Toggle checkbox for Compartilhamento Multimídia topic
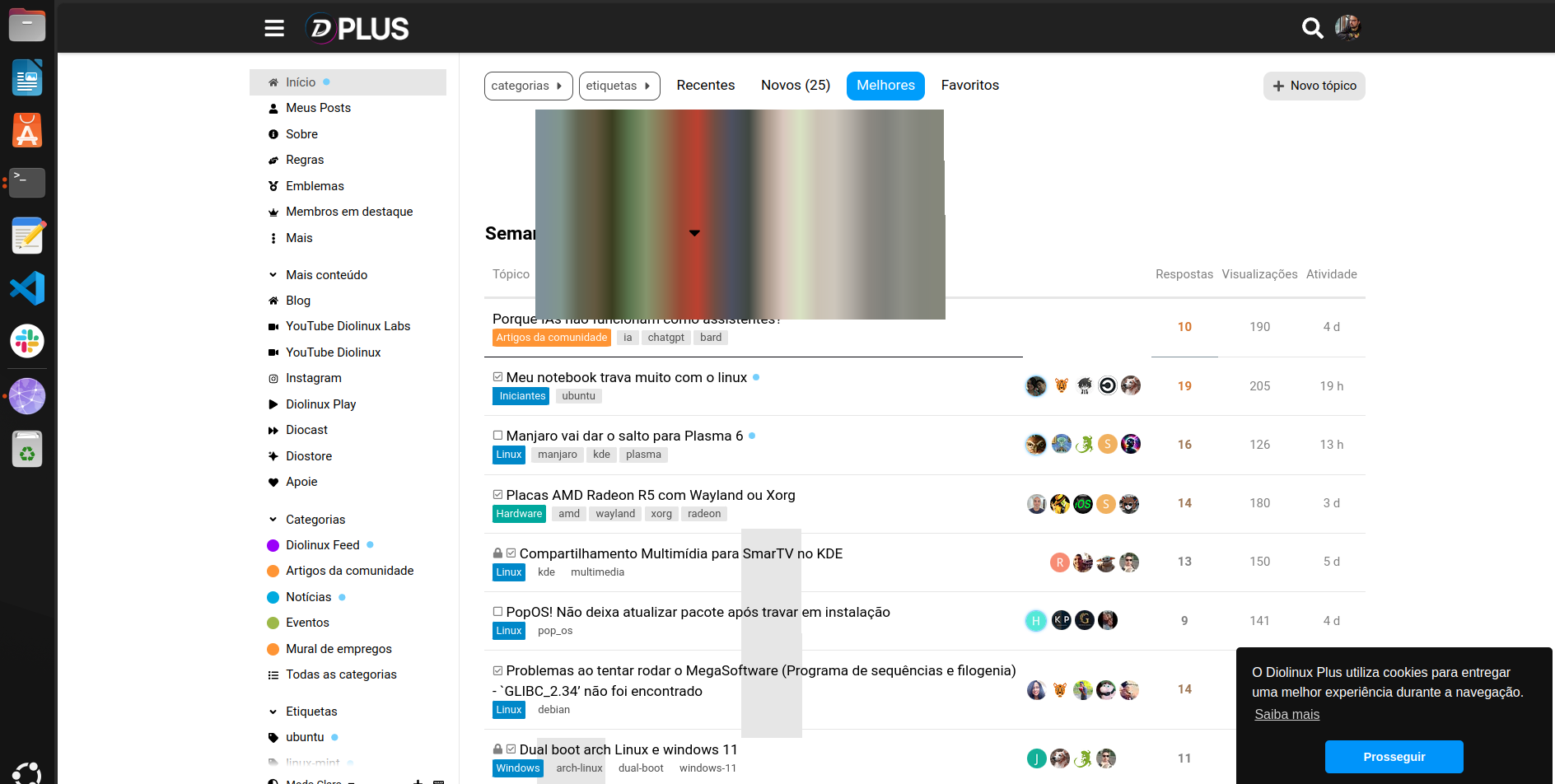Viewport: 1555px width, 784px height. point(511,553)
